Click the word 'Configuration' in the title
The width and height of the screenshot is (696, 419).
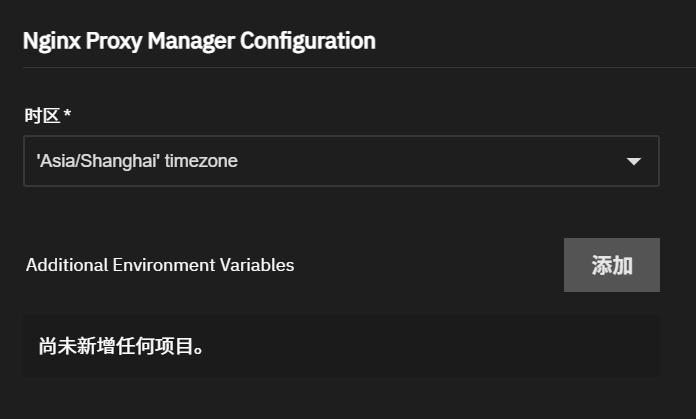point(308,41)
